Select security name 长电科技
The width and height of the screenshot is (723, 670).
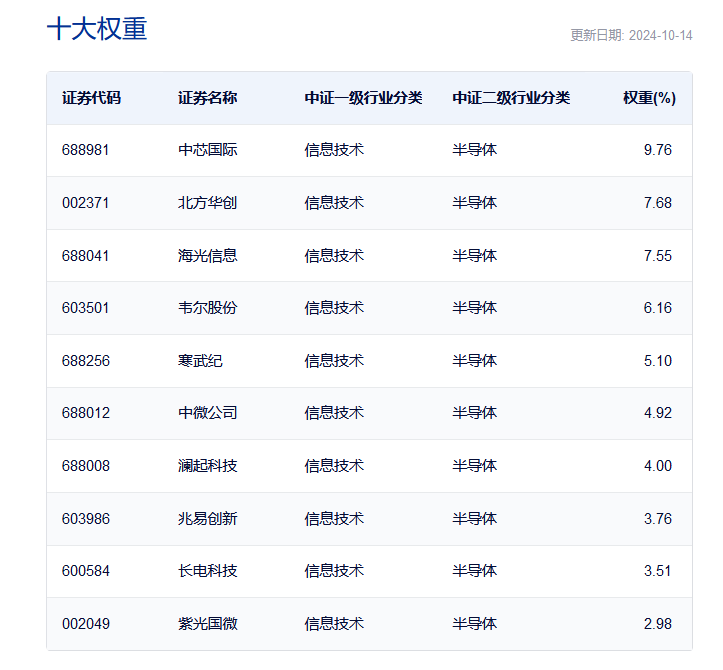[x=207, y=571]
